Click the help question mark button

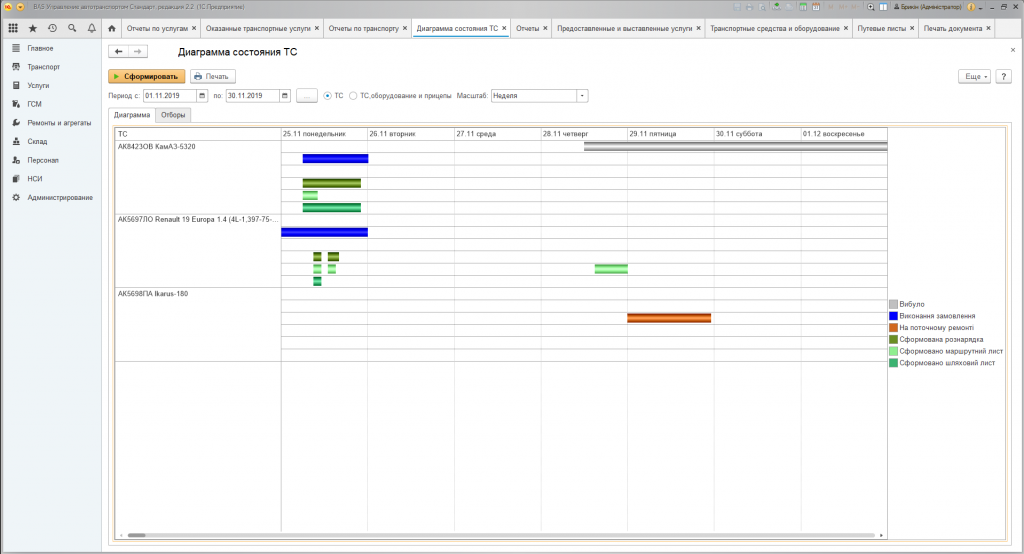point(1004,76)
